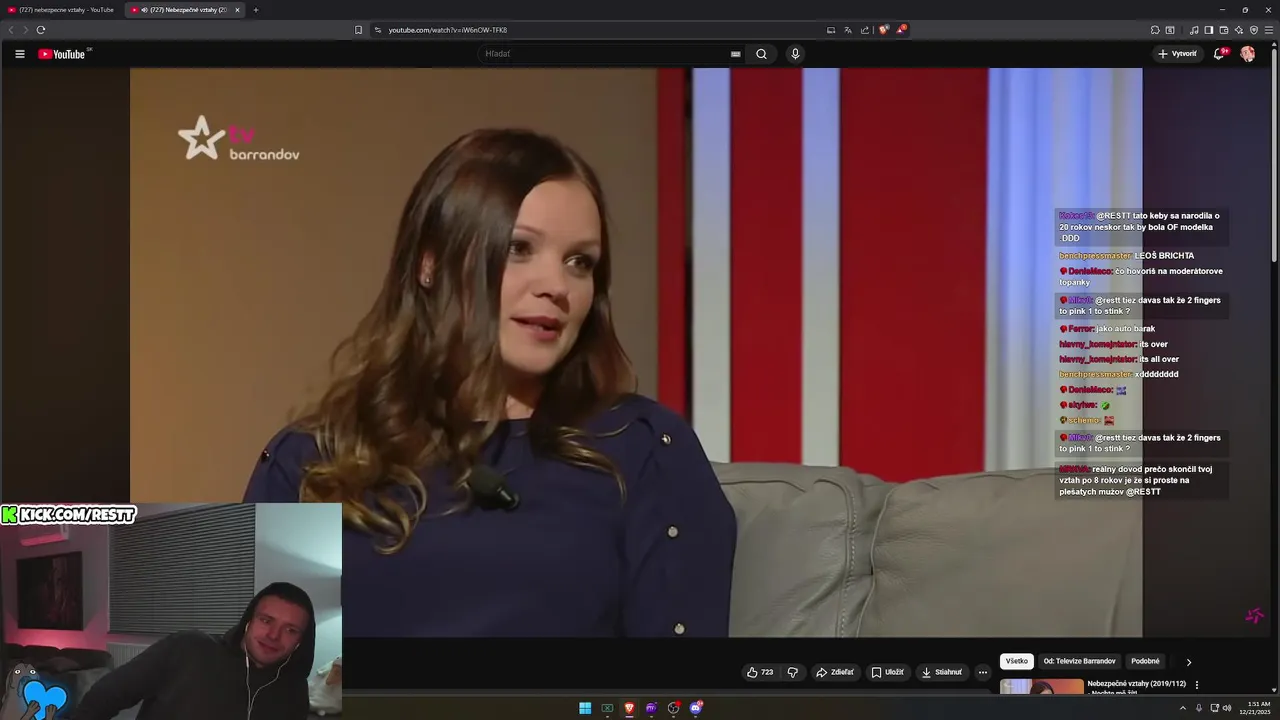1280x720 pixels.
Task: Translate this page via address bar icon
Action: (x=848, y=30)
